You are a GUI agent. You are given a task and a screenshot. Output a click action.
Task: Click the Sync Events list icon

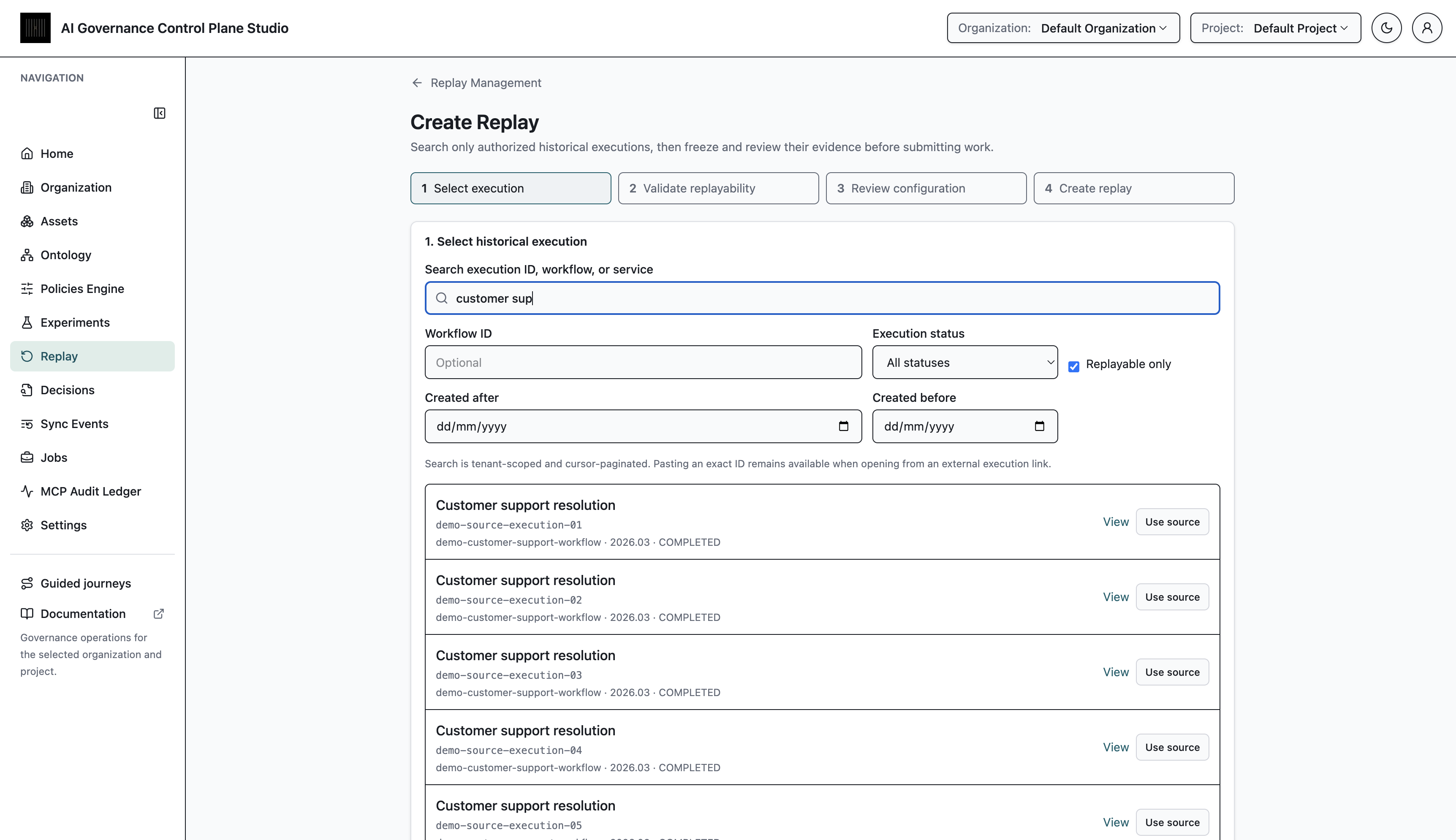27,424
